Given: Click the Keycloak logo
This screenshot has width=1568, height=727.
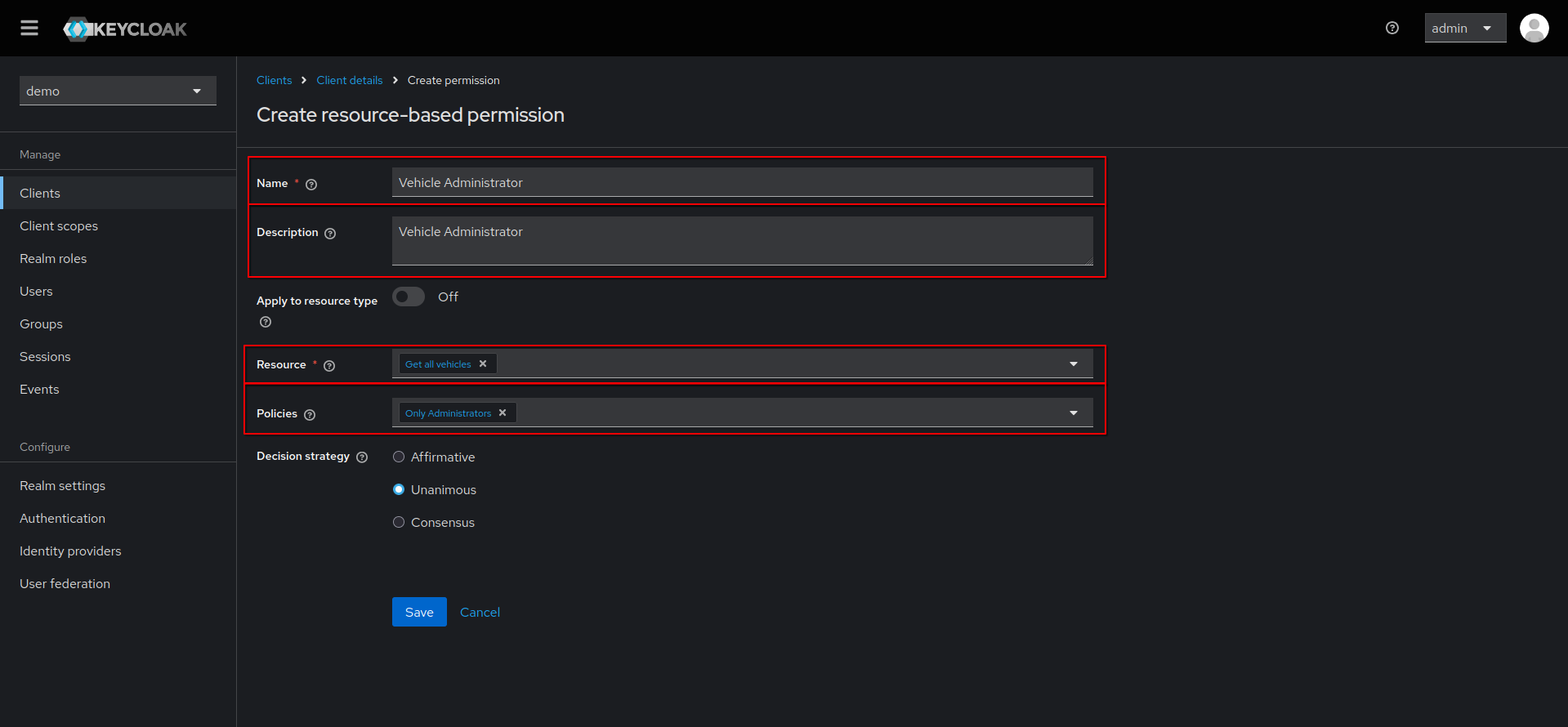Looking at the screenshot, I should tap(125, 29).
